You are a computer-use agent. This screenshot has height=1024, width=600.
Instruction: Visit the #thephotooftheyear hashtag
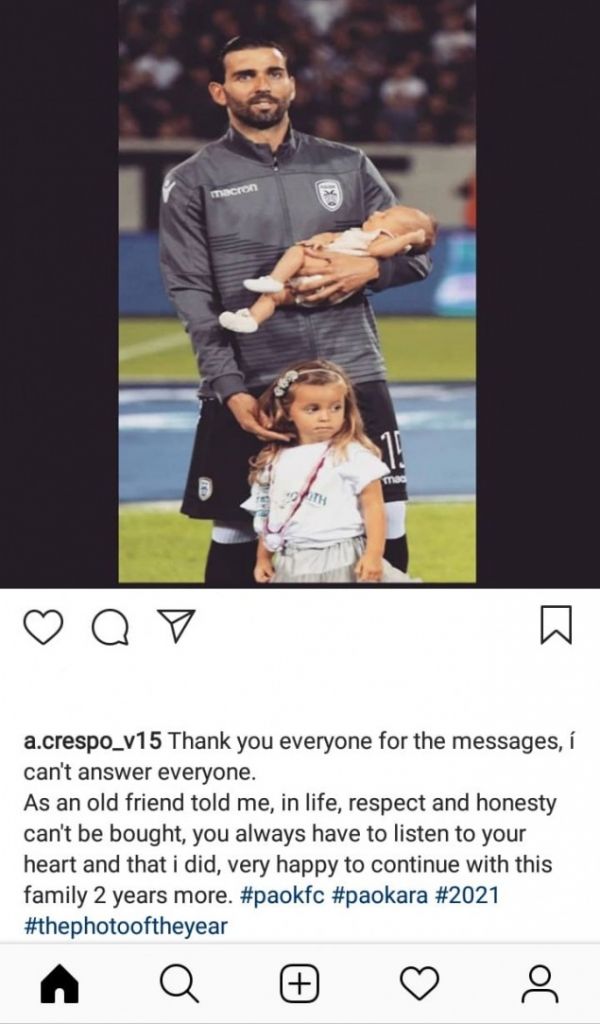click(125, 926)
